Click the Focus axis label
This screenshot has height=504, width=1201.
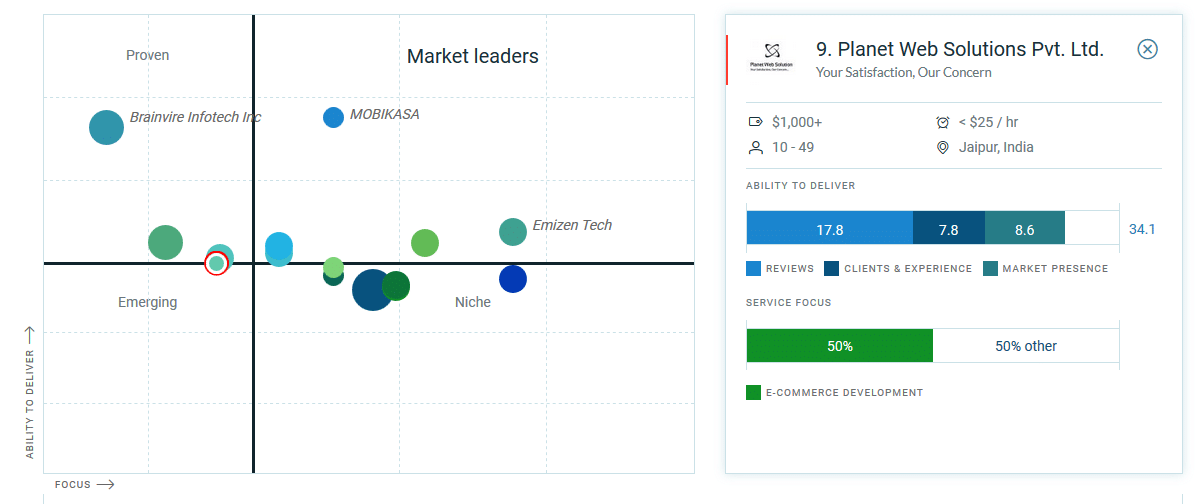pos(73,485)
